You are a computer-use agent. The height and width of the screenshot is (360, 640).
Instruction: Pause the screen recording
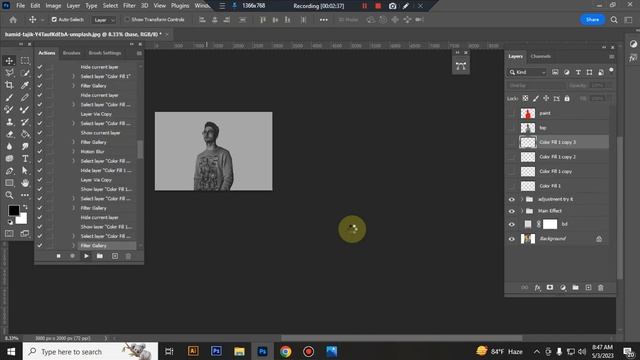click(x=364, y=6)
